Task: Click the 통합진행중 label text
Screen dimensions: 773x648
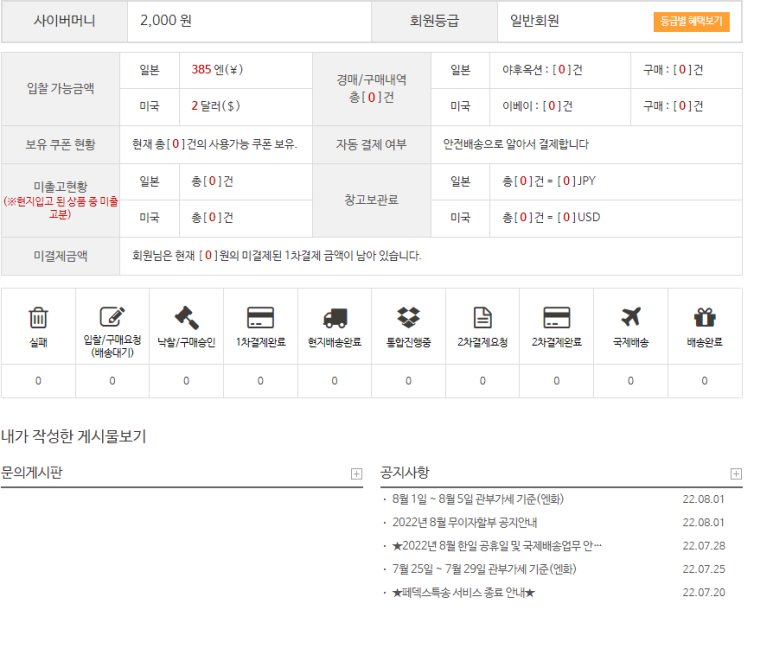Action: [x=409, y=342]
